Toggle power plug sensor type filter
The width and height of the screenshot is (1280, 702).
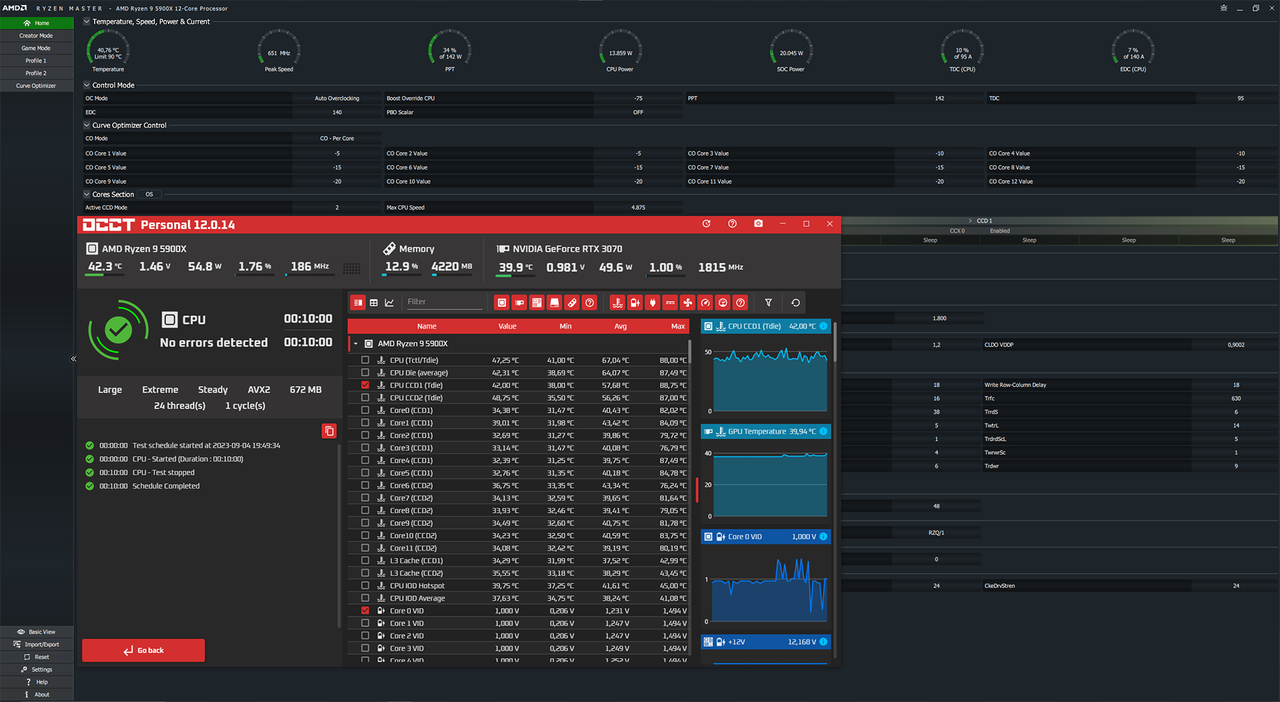[x=653, y=302]
